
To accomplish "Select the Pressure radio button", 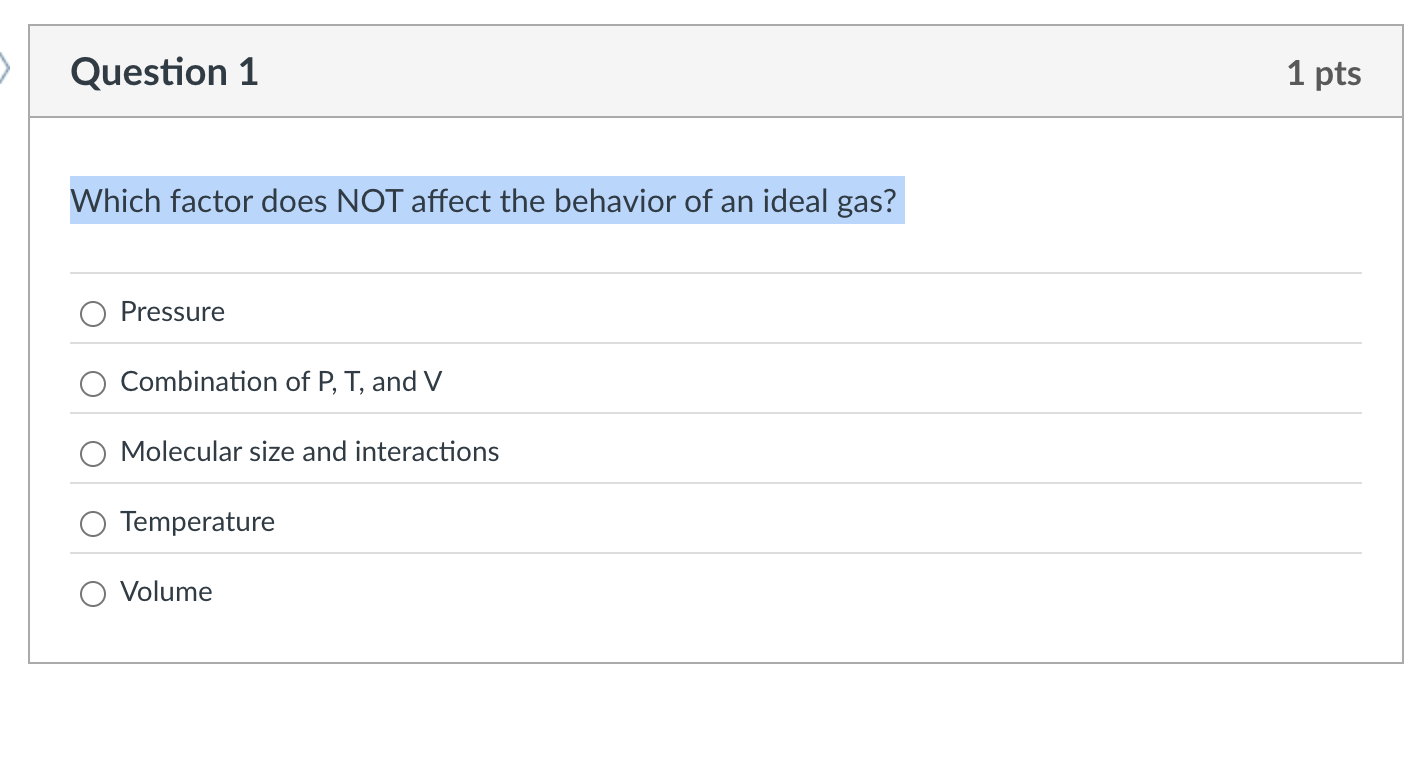I will click(x=92, y=313).
